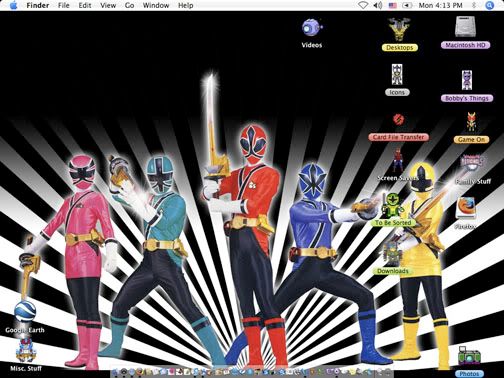Open the View menu
The width and height of the screenshot is (504, 378).
pos(108,5)
